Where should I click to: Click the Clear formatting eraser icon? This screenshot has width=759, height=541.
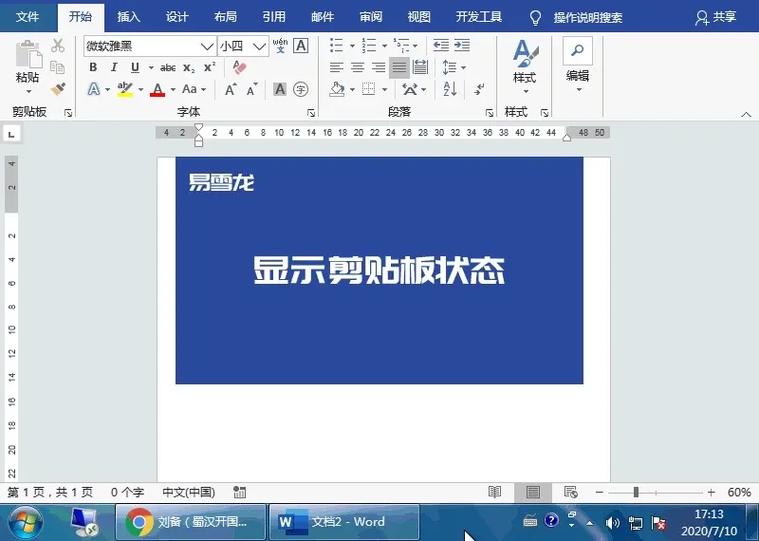point(240,67)
